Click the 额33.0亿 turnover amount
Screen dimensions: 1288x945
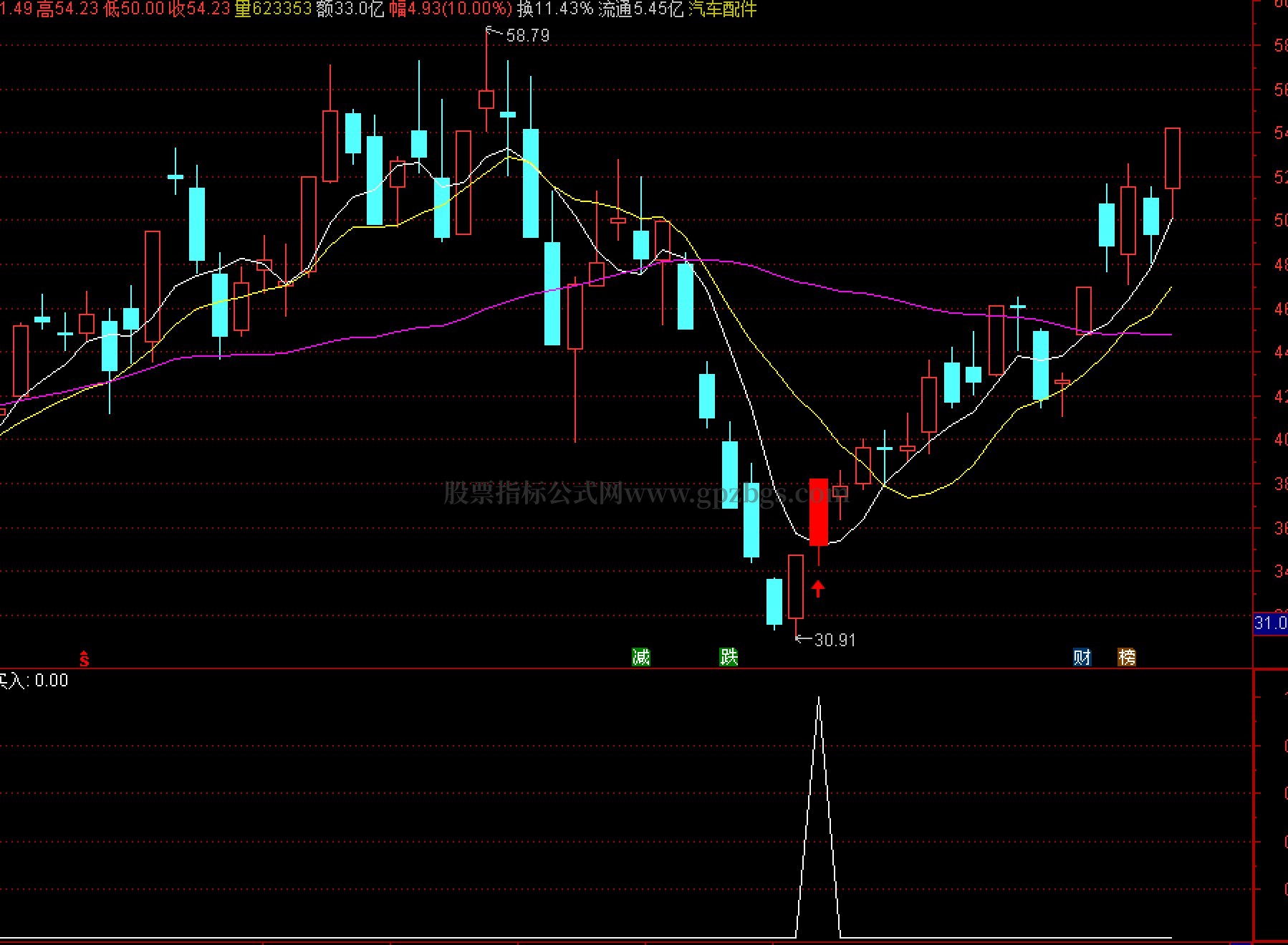(350, 9)
